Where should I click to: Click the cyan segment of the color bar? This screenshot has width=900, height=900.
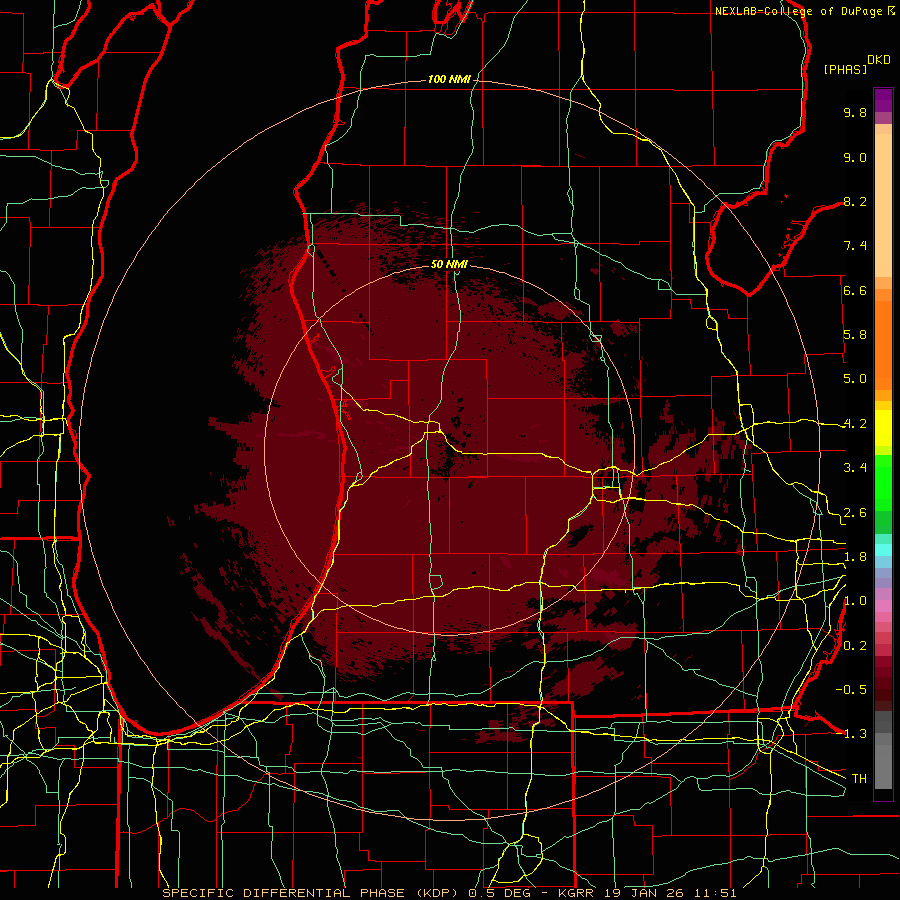point(883,549)
